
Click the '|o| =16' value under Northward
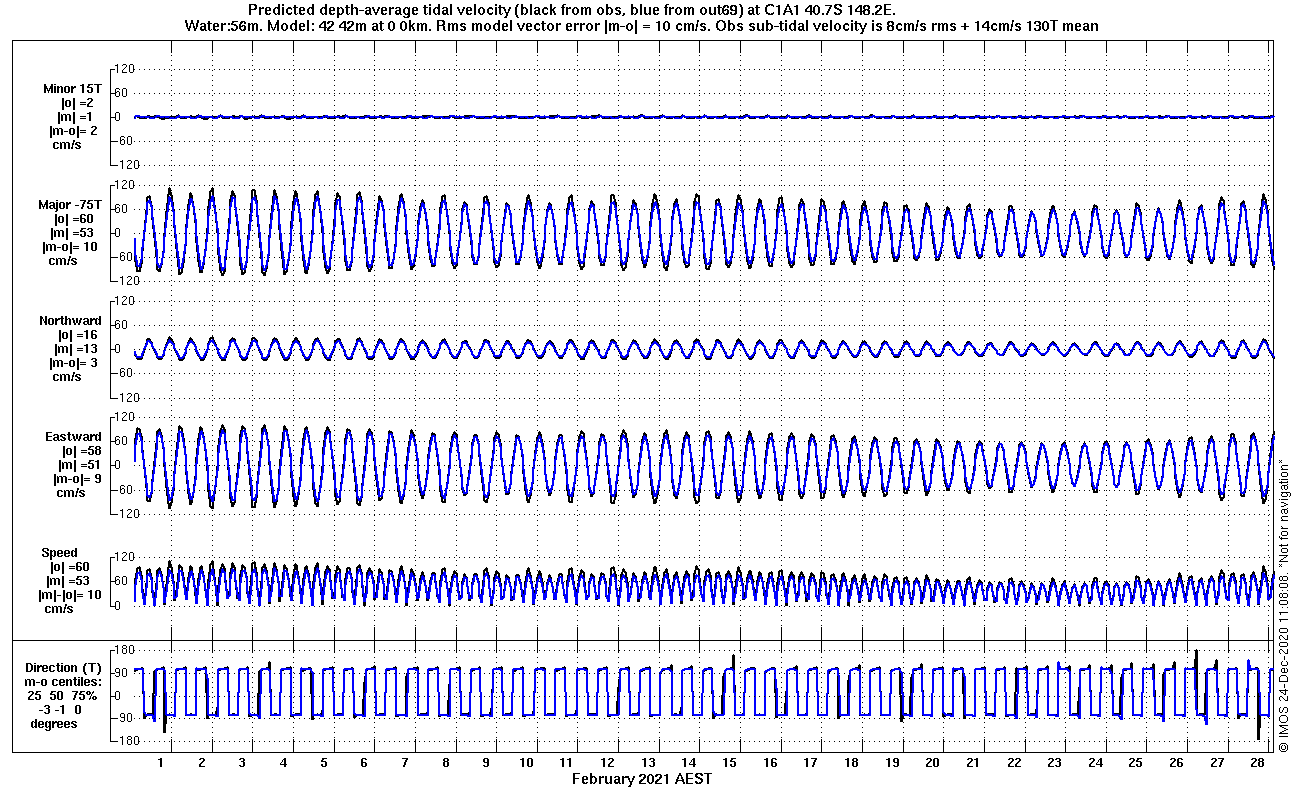pos(77,334)
